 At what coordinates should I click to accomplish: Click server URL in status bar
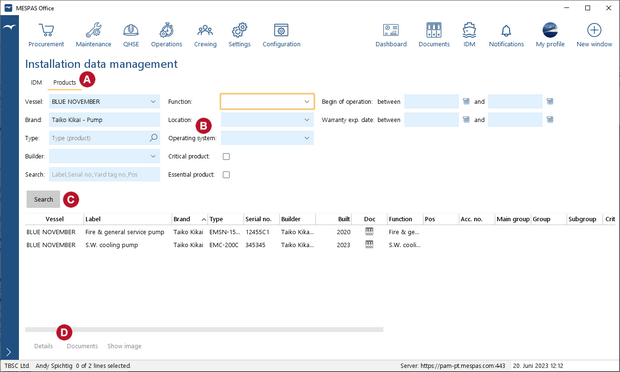coord(463,366)
